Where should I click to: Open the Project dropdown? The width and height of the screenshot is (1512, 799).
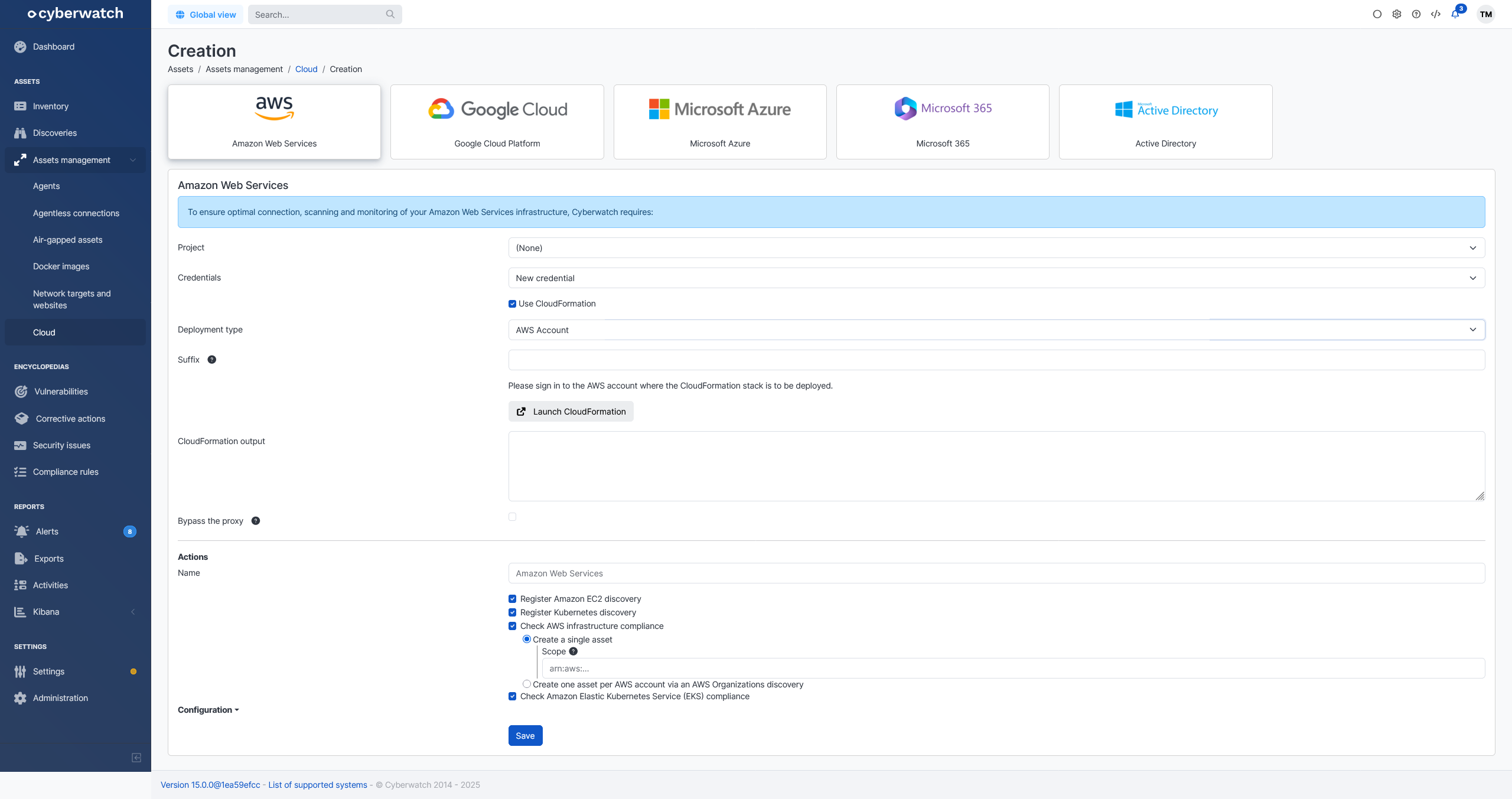click(x=996, y=248)
